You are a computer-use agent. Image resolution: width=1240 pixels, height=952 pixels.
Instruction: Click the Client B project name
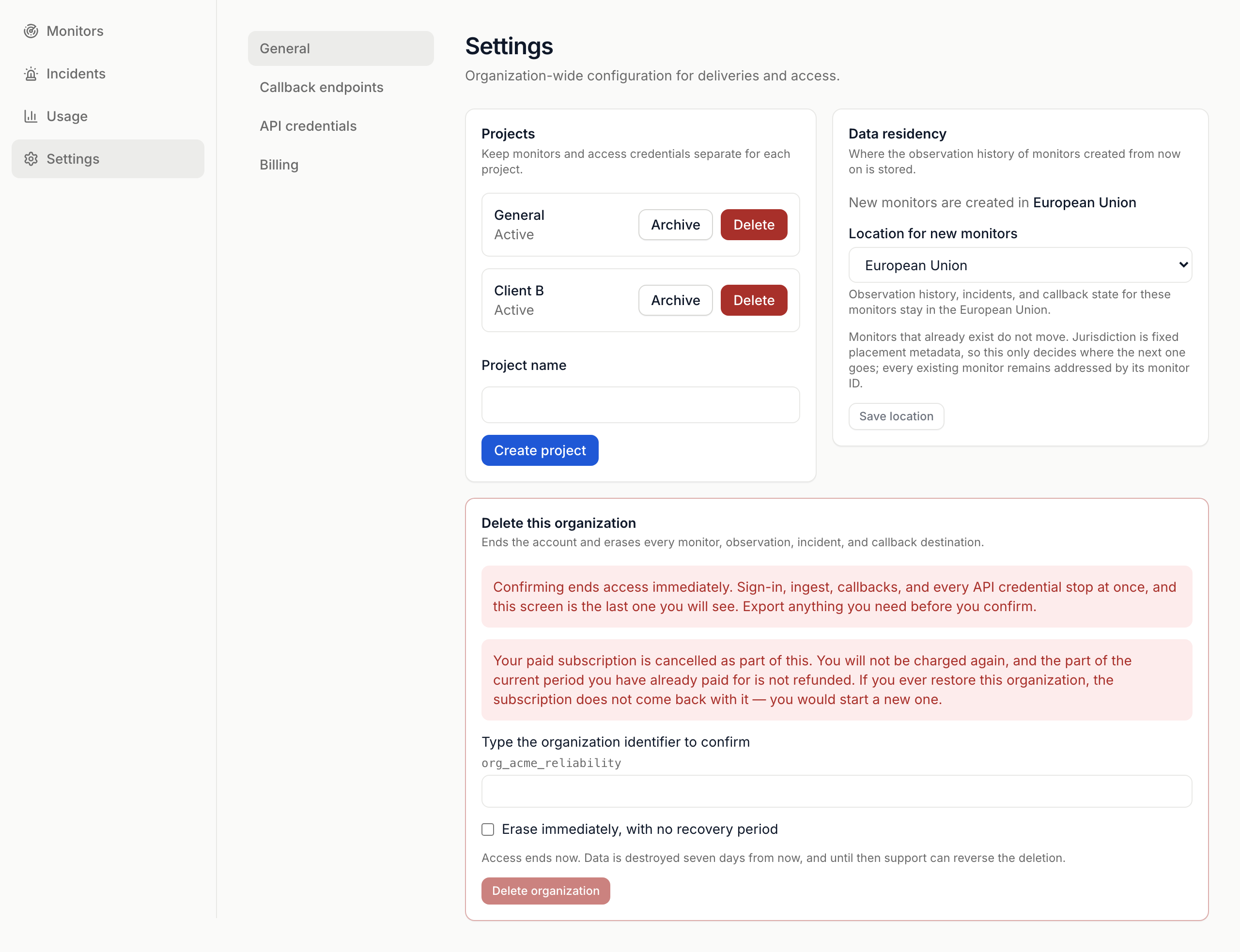click(519, 291)
